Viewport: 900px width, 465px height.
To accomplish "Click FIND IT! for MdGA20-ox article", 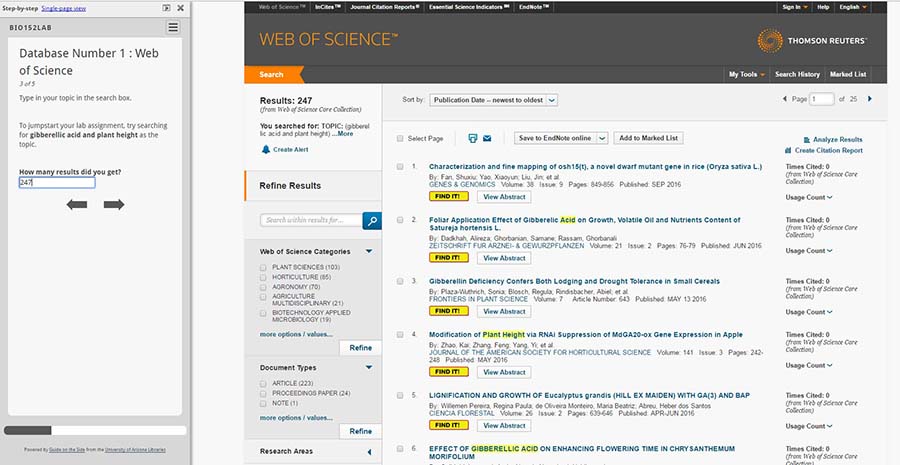I will pos(449,372).
